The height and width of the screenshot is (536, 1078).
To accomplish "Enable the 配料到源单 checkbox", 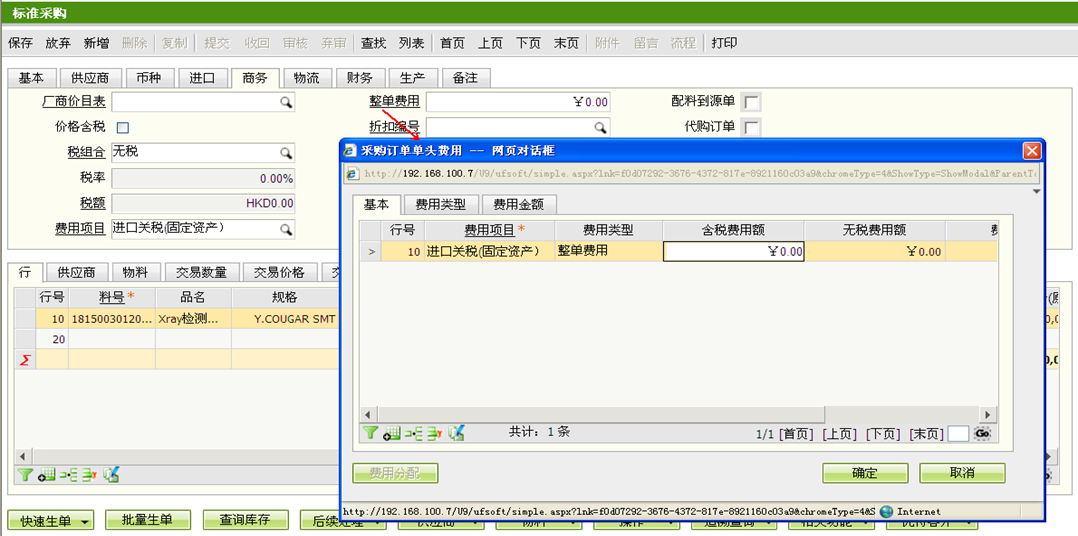I will pyautogui.click(x=751, y=102).
